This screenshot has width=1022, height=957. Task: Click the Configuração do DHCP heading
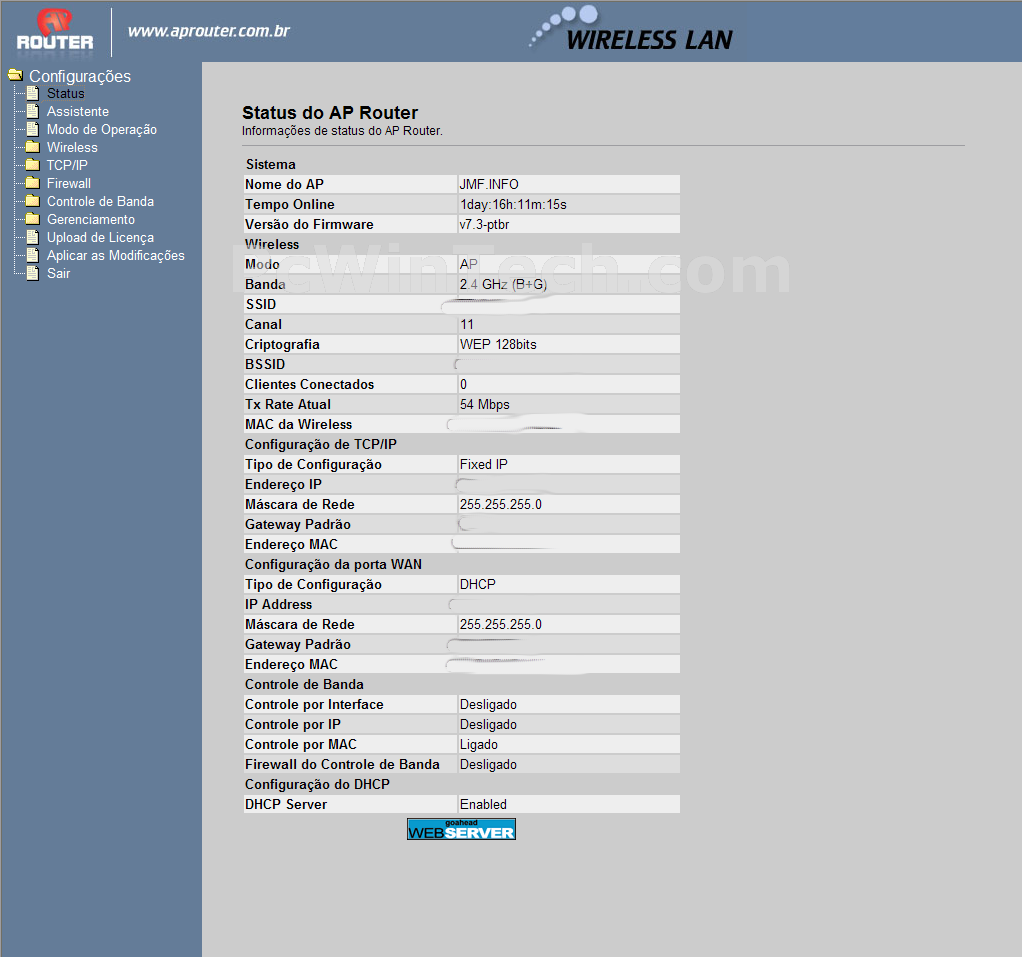coord(317,784)
